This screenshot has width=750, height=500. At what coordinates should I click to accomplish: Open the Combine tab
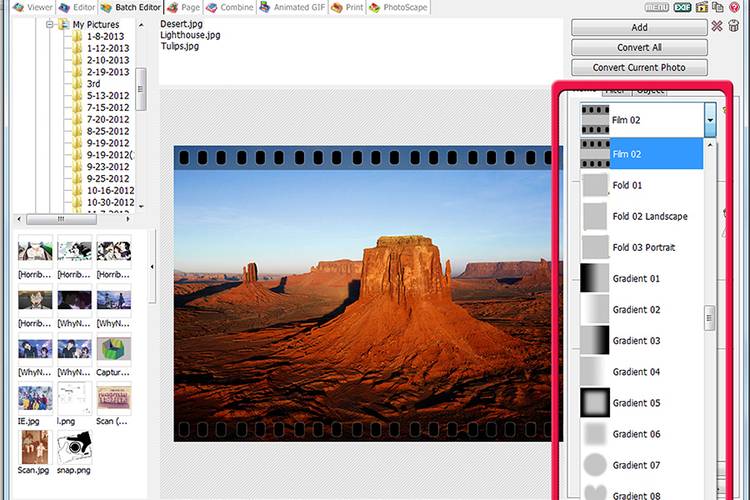pos(230,7)
